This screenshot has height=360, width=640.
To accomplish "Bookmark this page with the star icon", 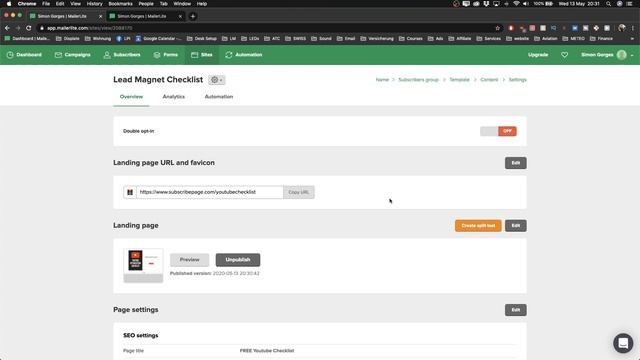I will (x=497, y=28).
